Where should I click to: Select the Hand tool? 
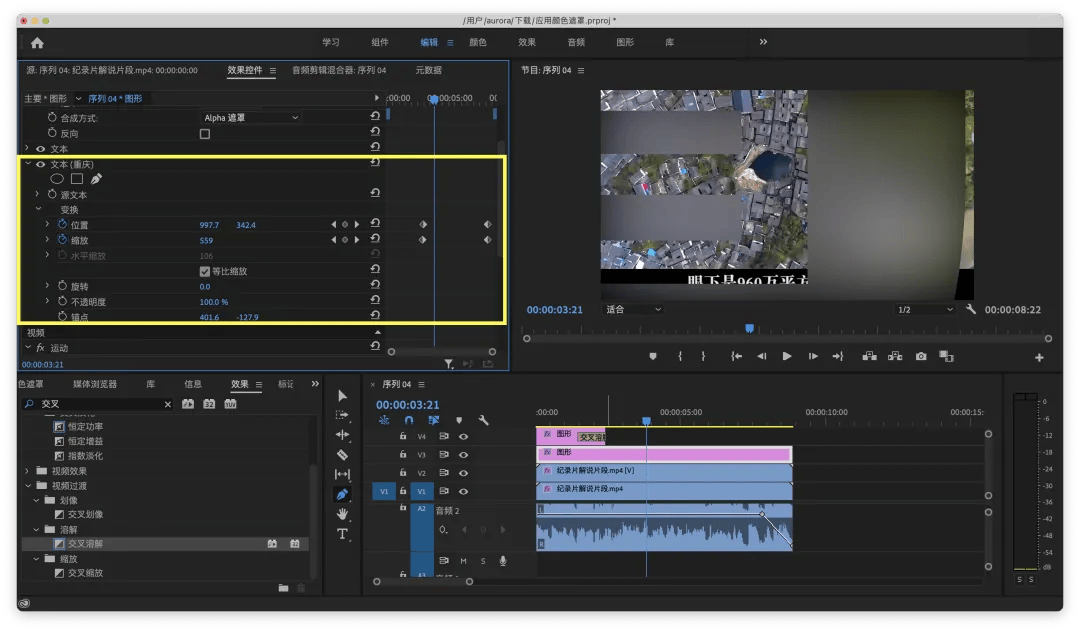[342, 514]
